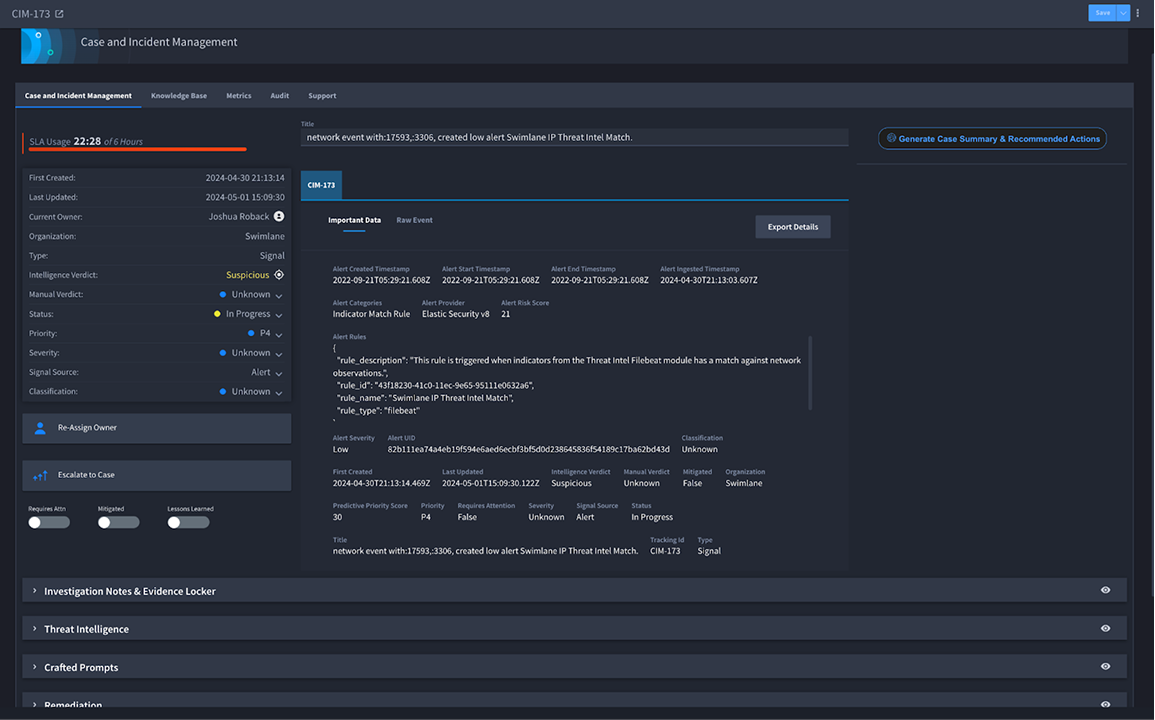Click Generate Case Summary & Recommended Actions
This screenshot has width=1155, height=720.
pos(992,139)
